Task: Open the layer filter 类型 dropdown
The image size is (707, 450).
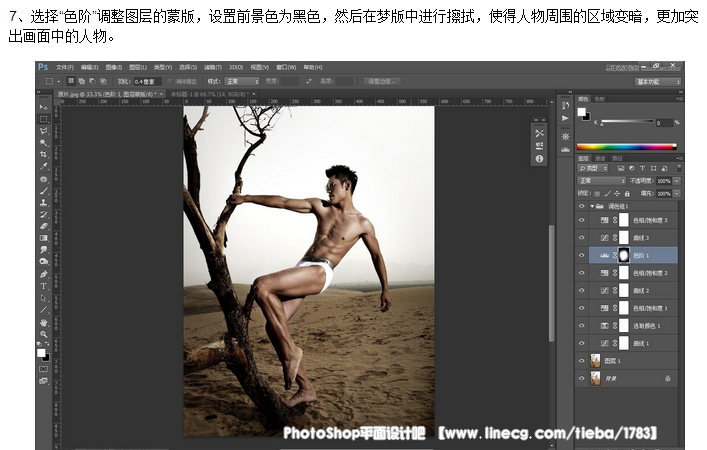Action: (593, 168)
